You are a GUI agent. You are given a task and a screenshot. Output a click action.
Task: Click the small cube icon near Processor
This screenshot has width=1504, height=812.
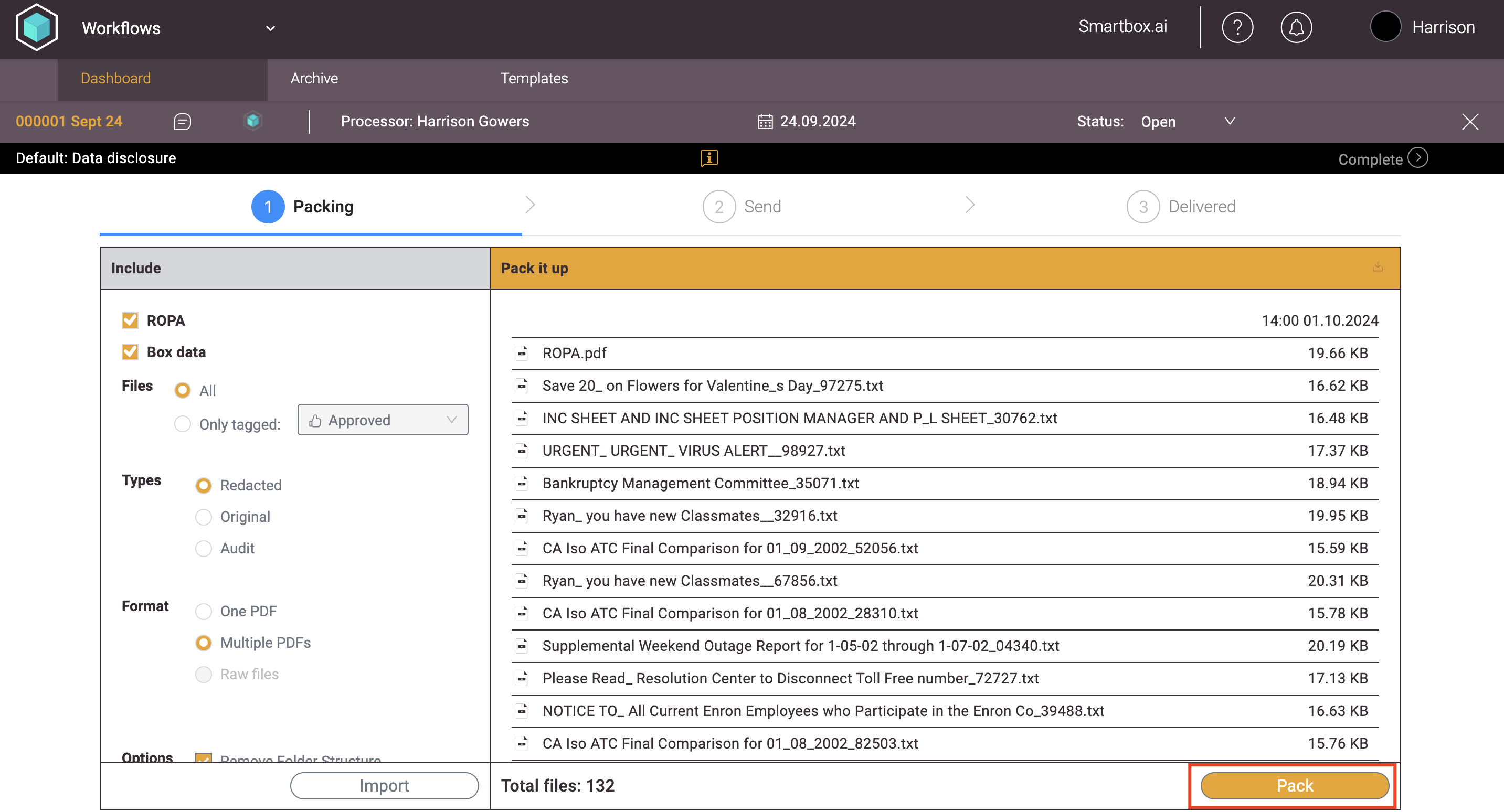click(253, 121)
